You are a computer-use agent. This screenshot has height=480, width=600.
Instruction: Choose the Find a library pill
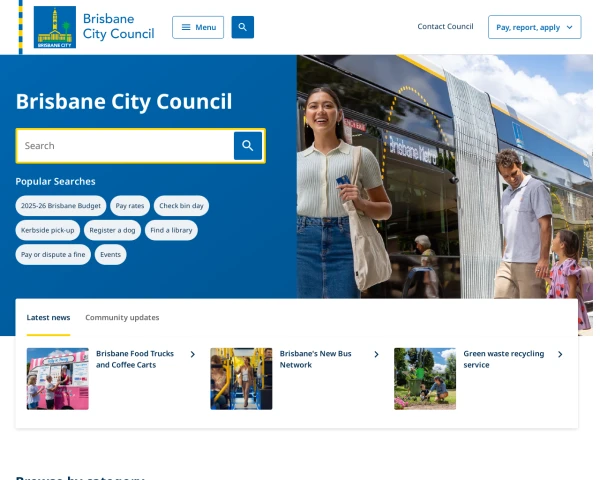pos(171,230)
